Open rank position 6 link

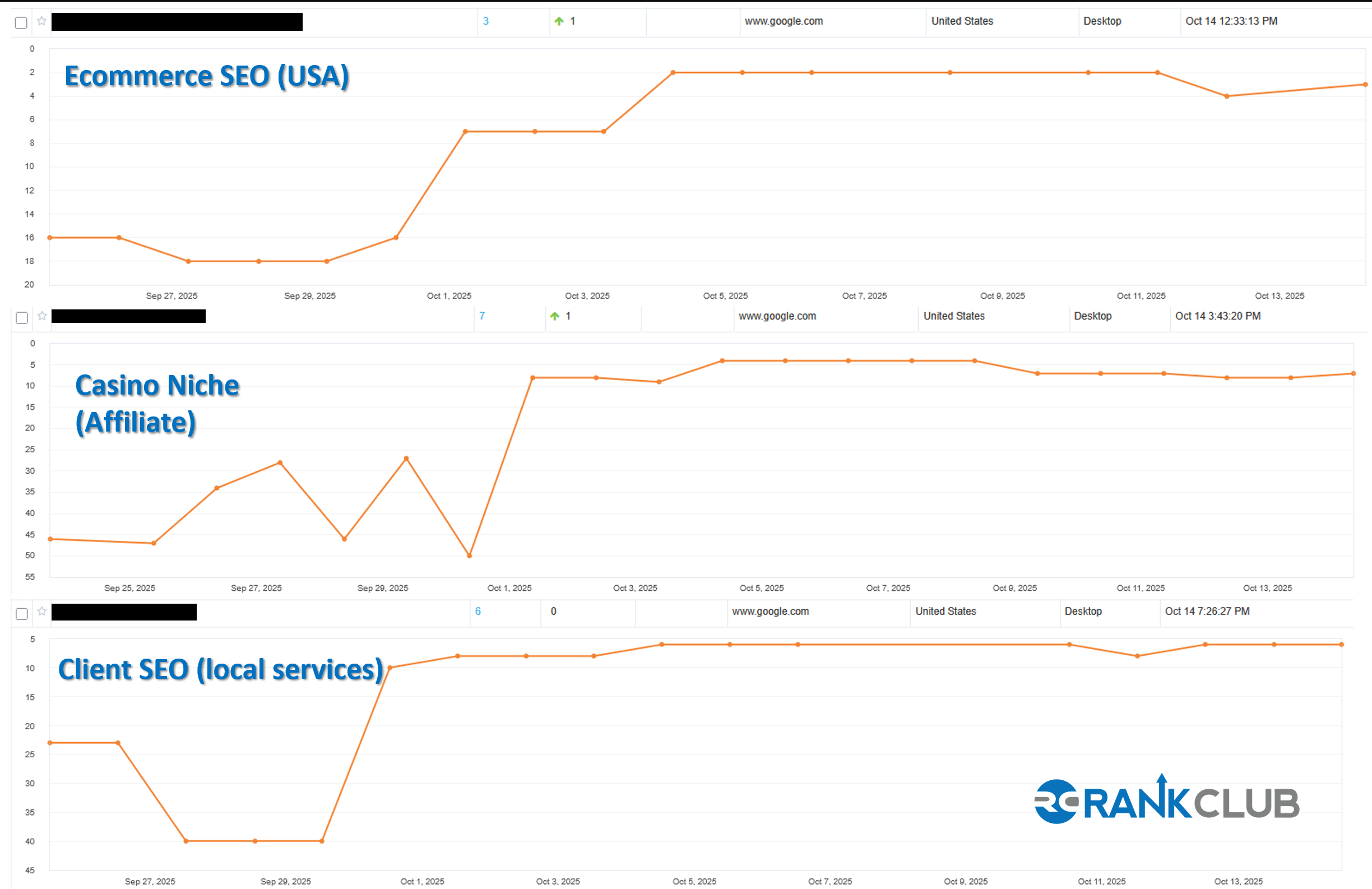[478, 611]
